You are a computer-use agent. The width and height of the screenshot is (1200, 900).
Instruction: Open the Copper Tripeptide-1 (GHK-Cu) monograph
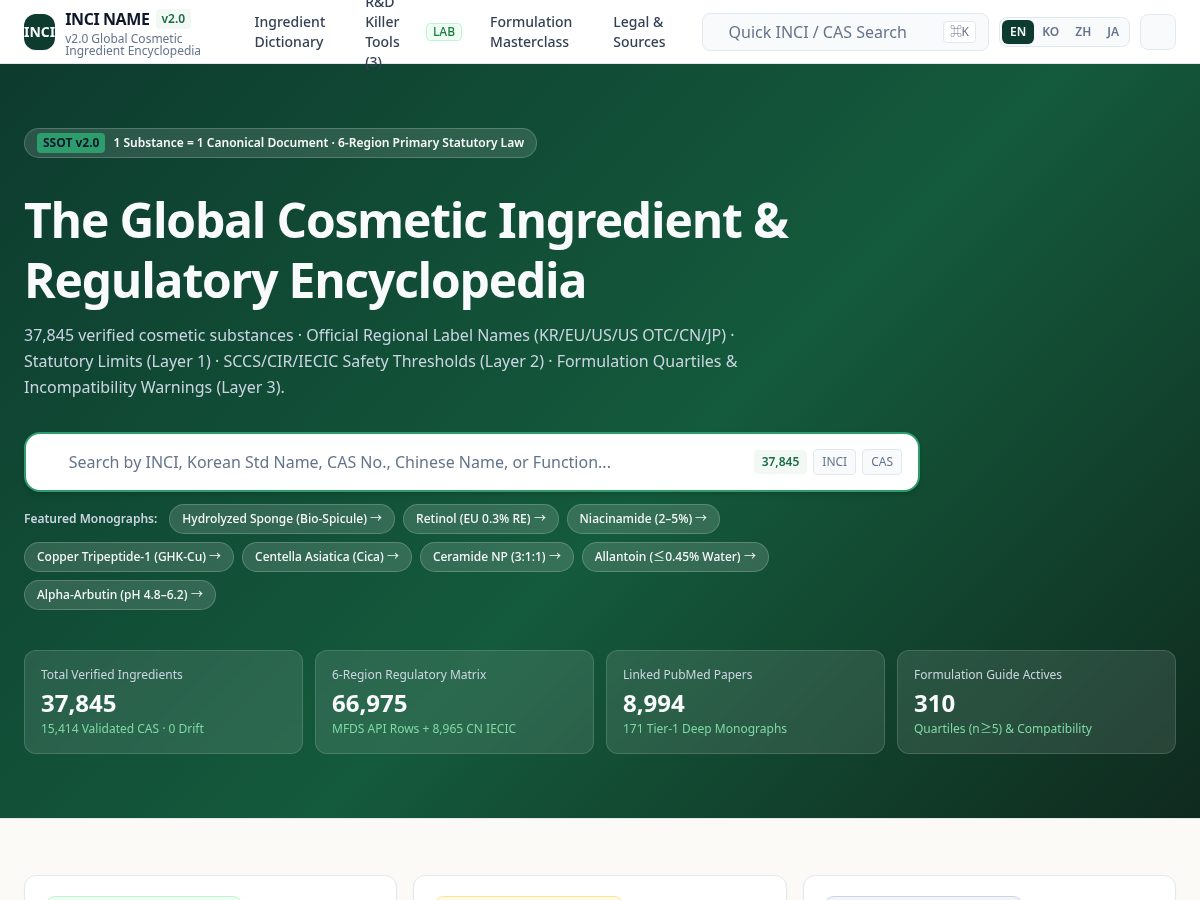[129, 557]
